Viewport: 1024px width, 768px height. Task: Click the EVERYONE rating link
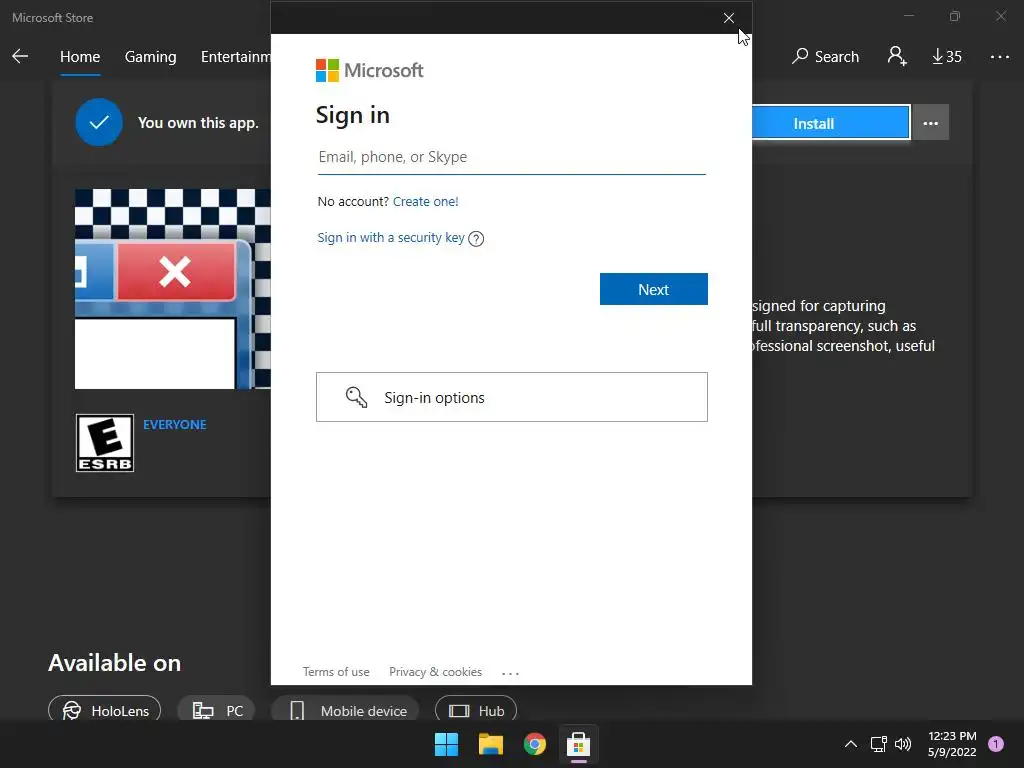tap(174, 424)
